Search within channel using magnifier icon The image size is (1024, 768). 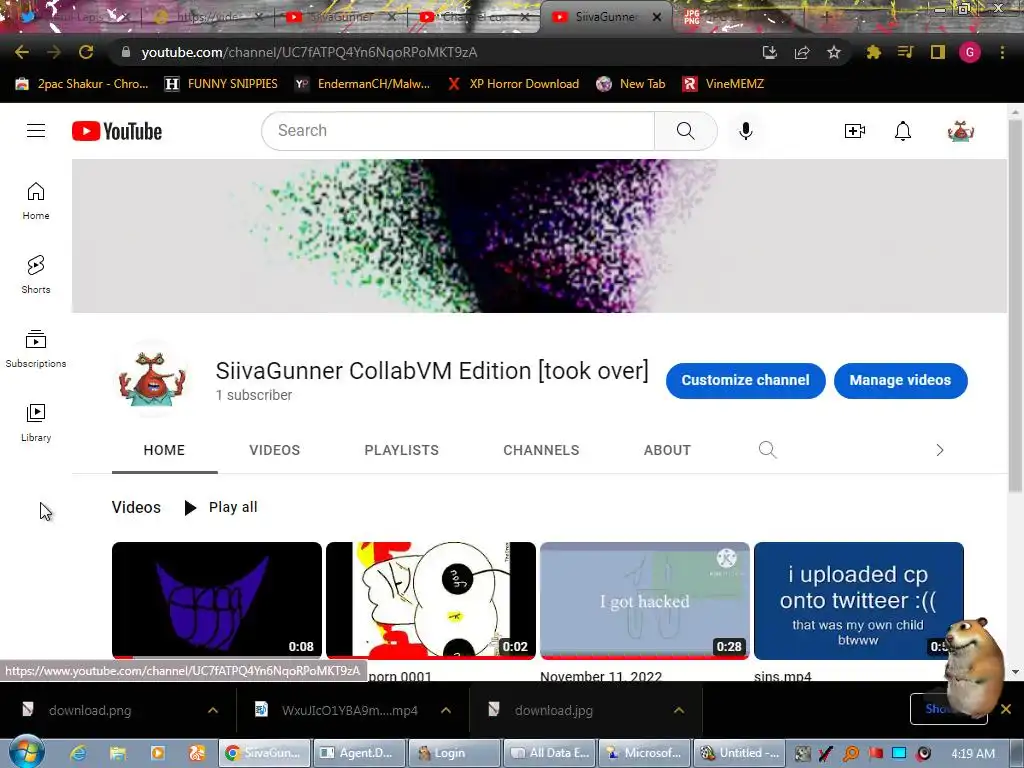click(767, 450)
